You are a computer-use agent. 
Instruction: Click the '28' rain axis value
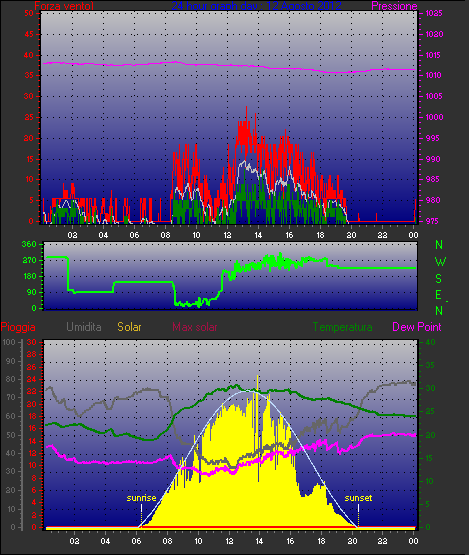click(x=32, y=355)
